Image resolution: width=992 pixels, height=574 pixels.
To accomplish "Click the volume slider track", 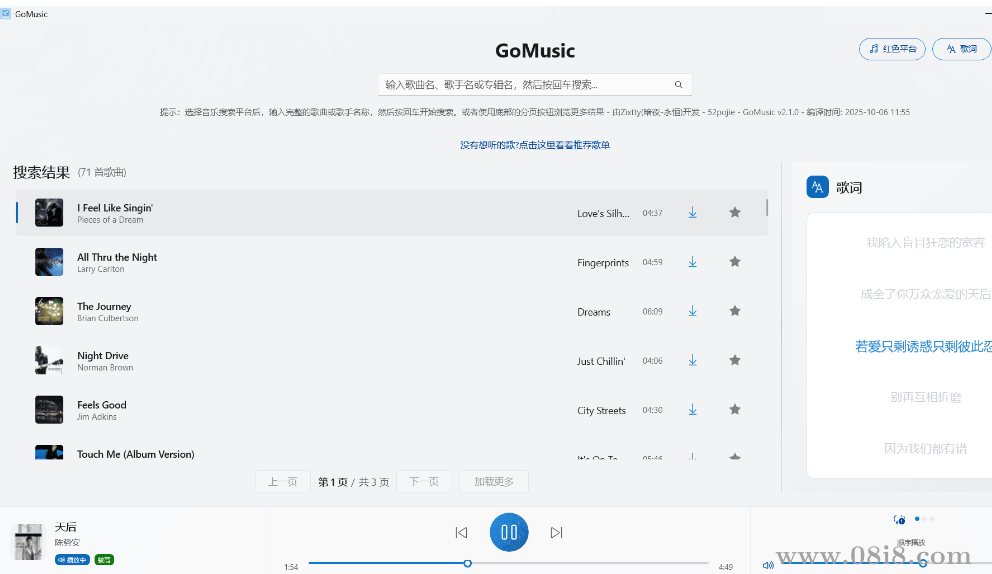I will coord(886,563).
